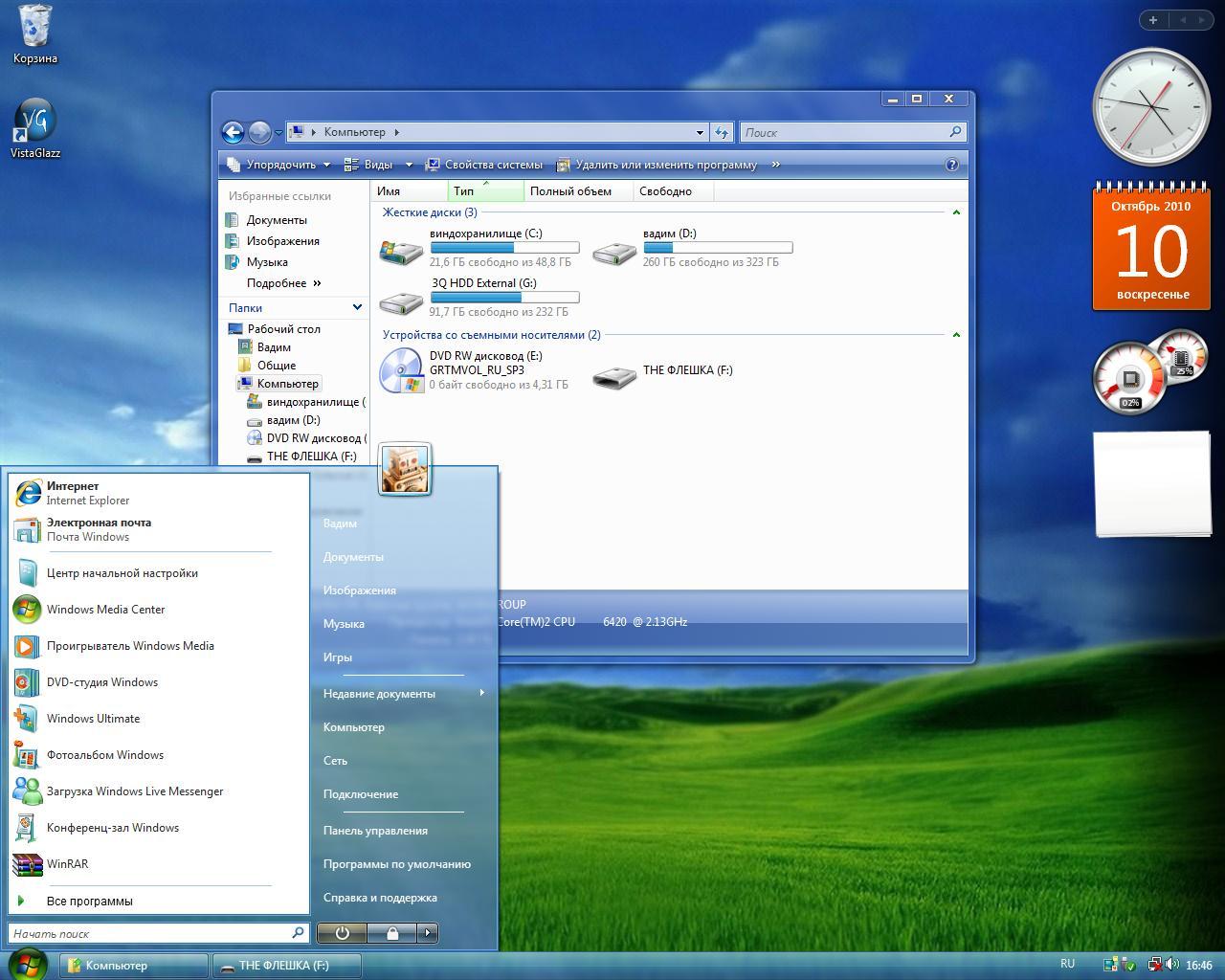1225x980 pixels.
Task: Lock the computer using lock button
Action: point(392,933)
